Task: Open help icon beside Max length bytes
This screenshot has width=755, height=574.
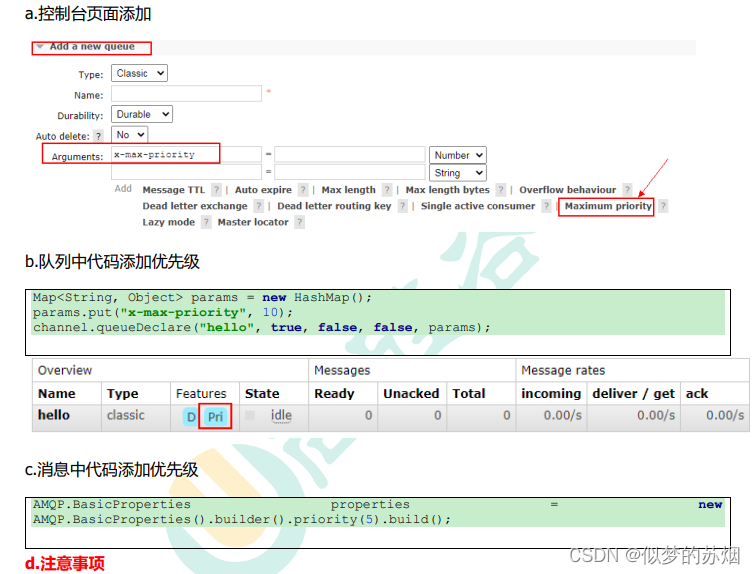Action: [501, 190]
